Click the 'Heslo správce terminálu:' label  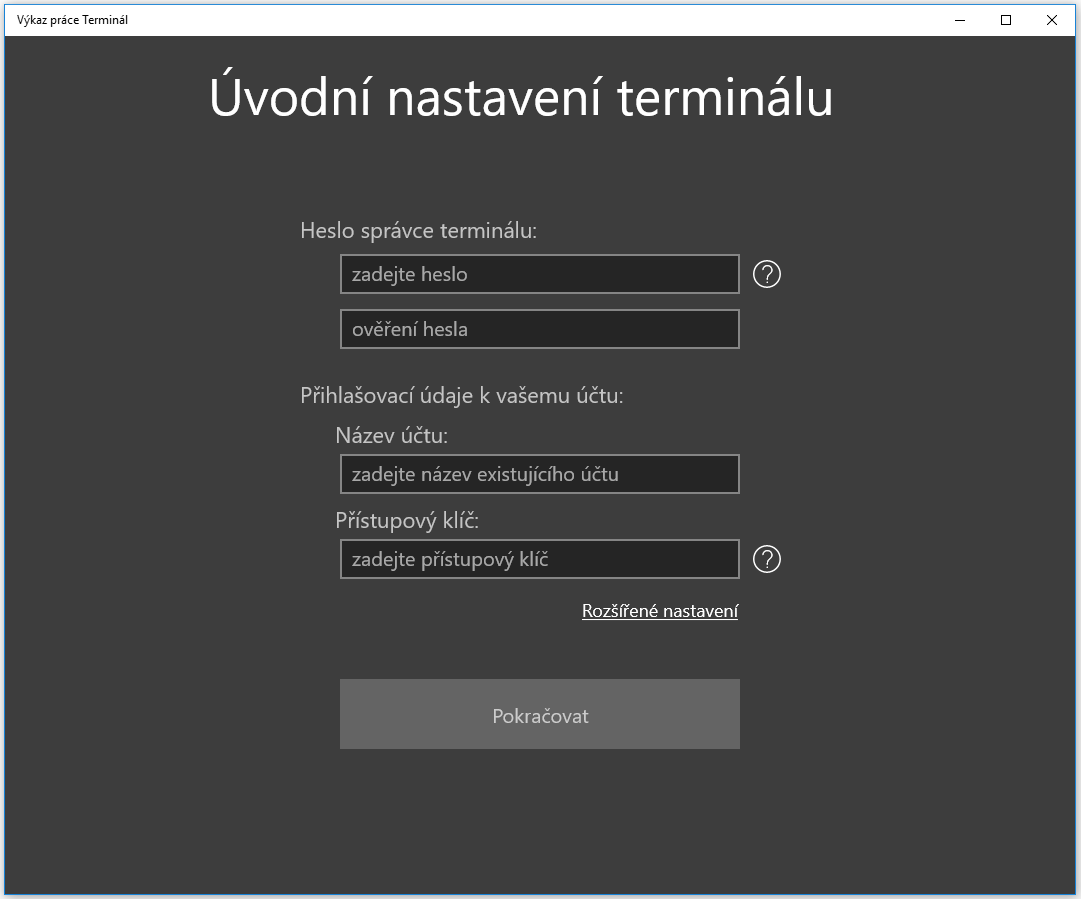418,231
